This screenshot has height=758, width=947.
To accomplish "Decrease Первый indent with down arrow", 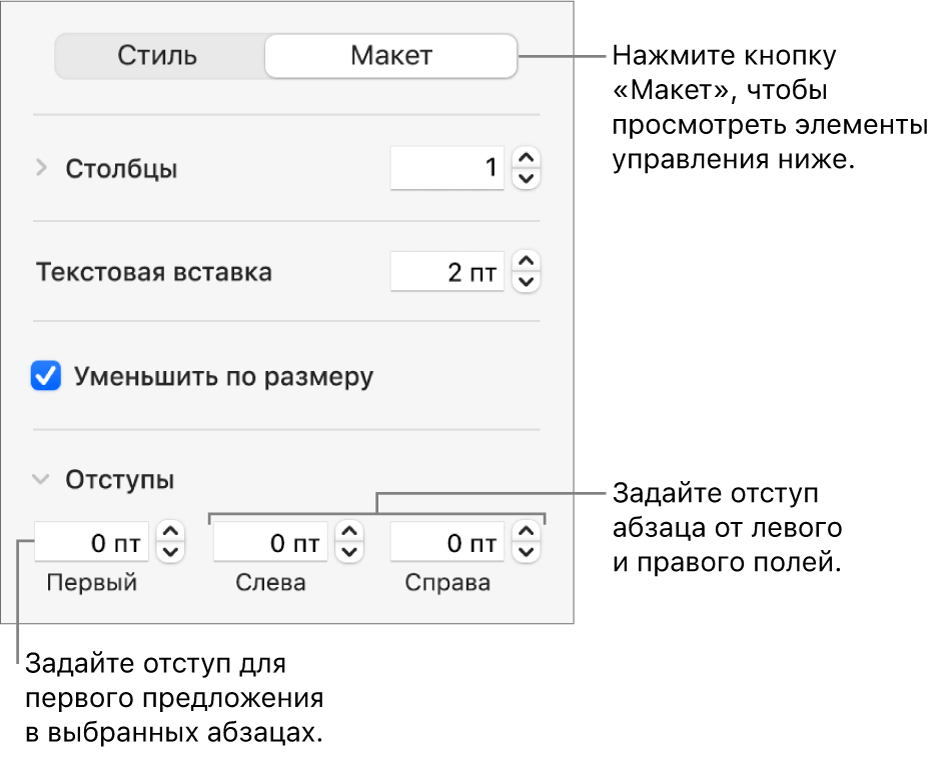I will [172, 553].
